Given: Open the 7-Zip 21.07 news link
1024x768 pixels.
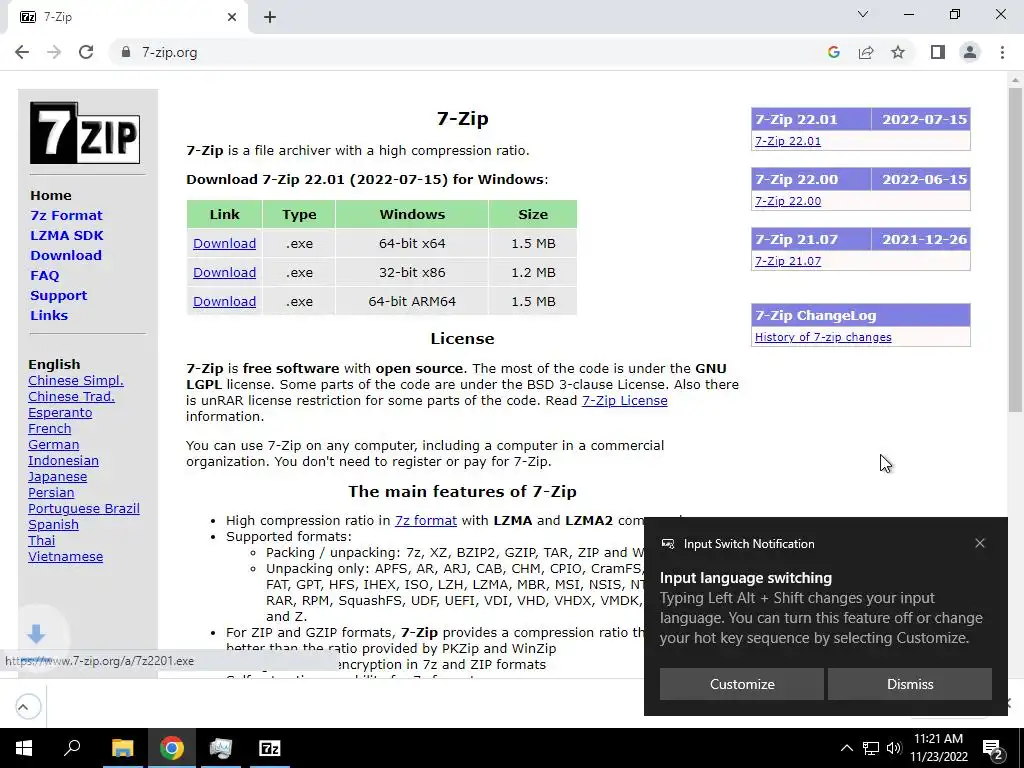Looking at the screenshot, I should pyautogui.click(x=788, y=261).
